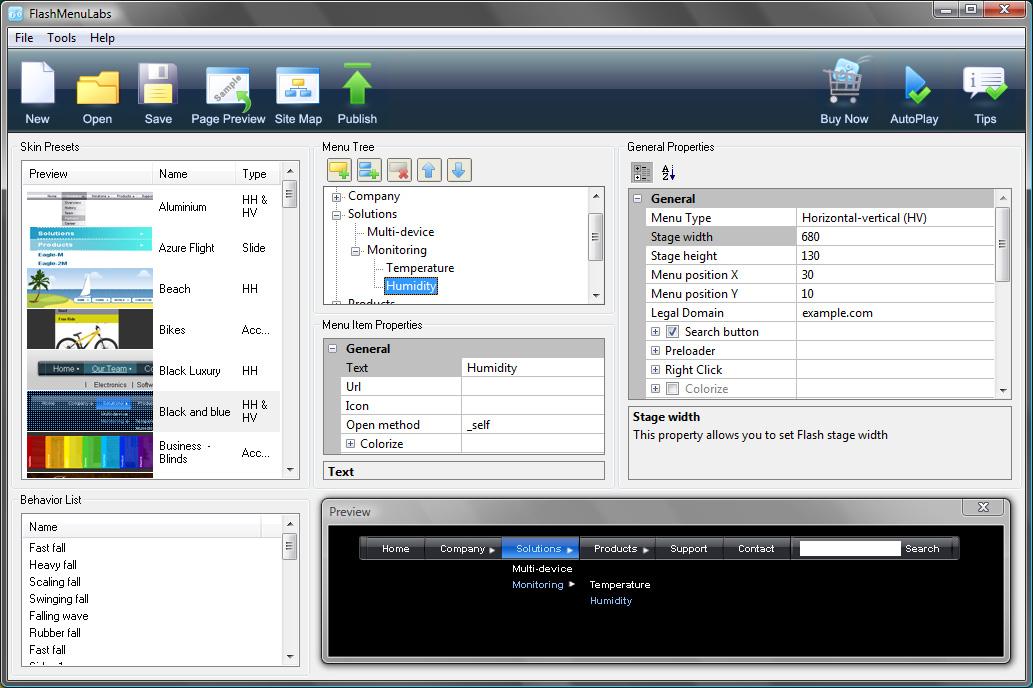Screen dimensions: 1033x688
Task: Open the File menu
Action: pyautogui.click(x=24, y=38)
